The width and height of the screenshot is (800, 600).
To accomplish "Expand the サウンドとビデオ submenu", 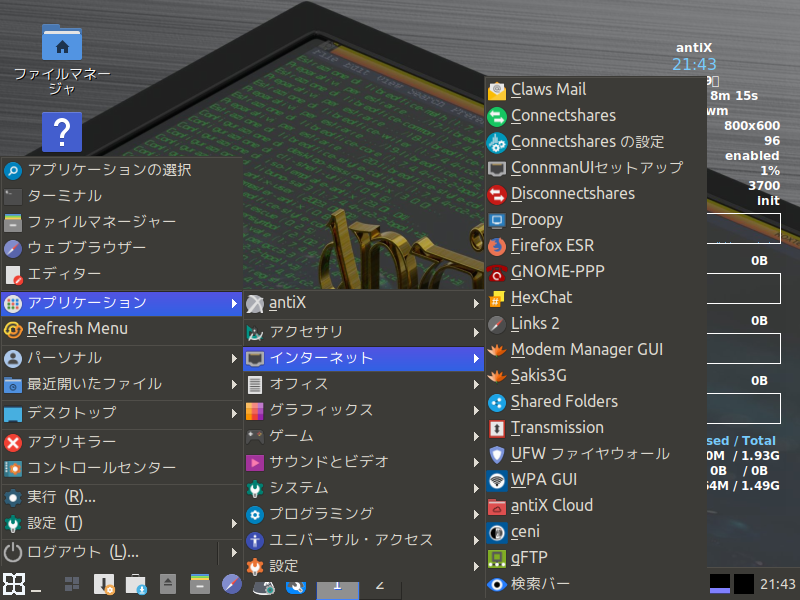I will (363, 462).
